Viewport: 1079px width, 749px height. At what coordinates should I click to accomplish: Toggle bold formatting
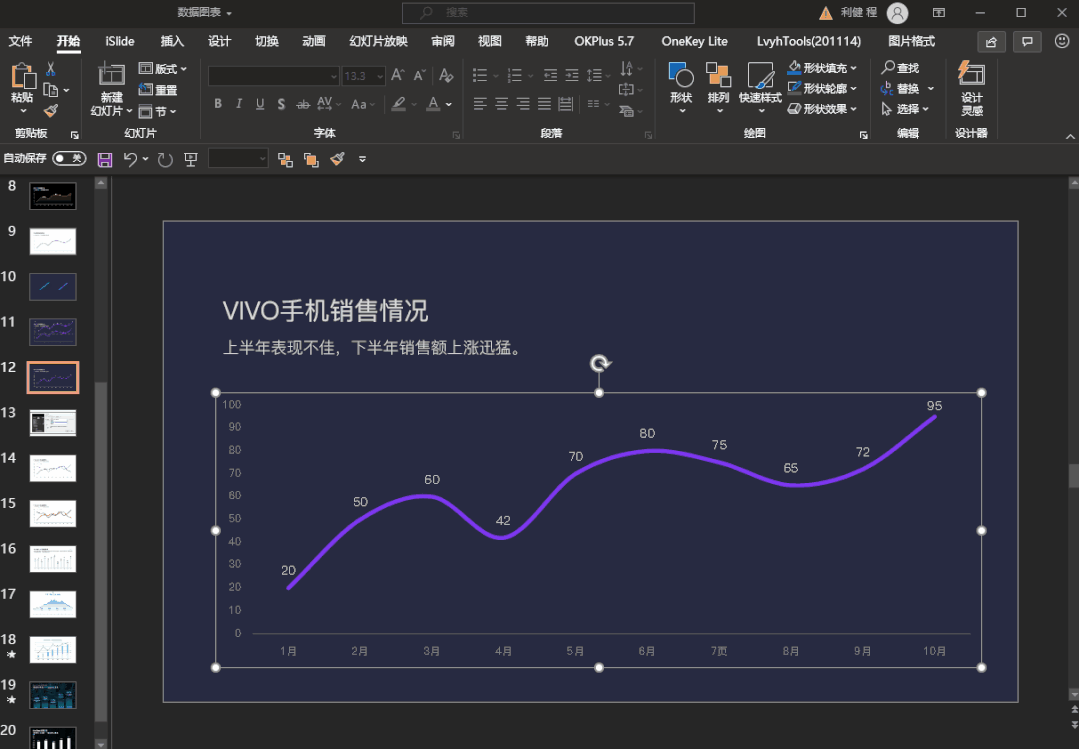(218, 104)
